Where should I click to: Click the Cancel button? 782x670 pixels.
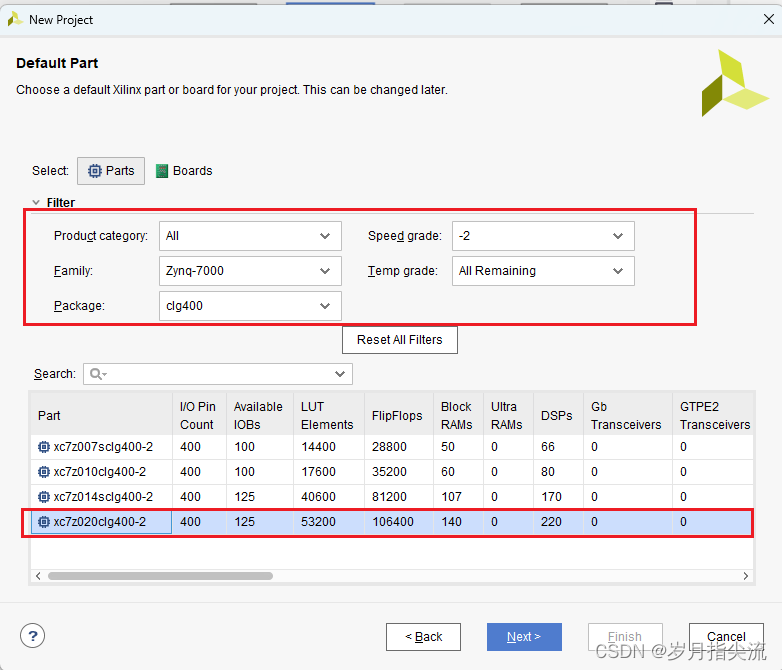tap(726, 637)
